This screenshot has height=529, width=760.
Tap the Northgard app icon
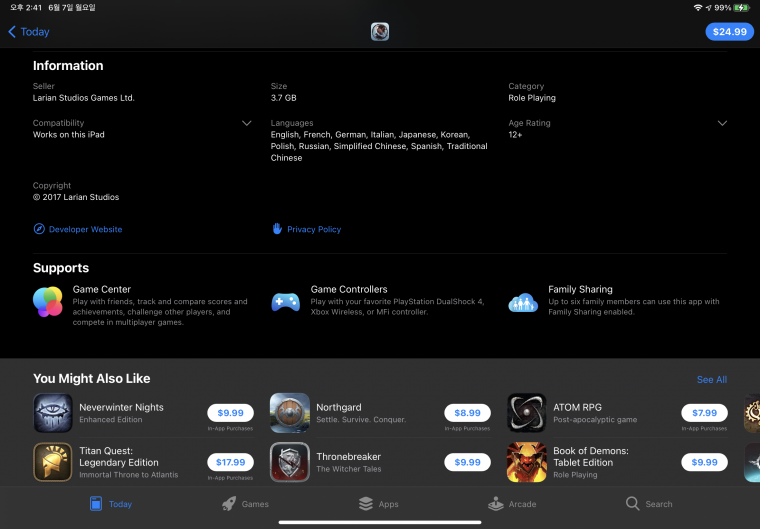click(290, 413)
